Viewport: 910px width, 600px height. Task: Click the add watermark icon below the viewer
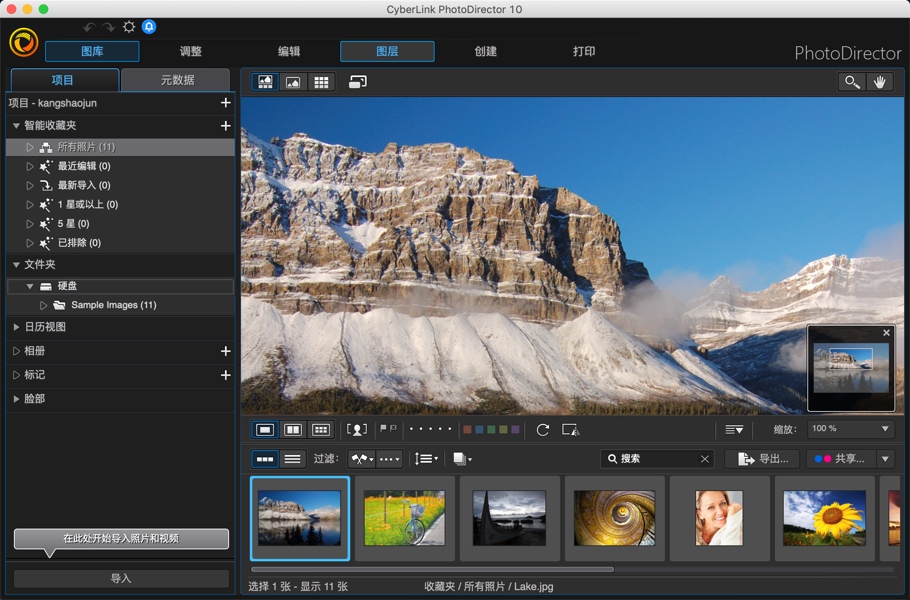click(x=570, y=429)
